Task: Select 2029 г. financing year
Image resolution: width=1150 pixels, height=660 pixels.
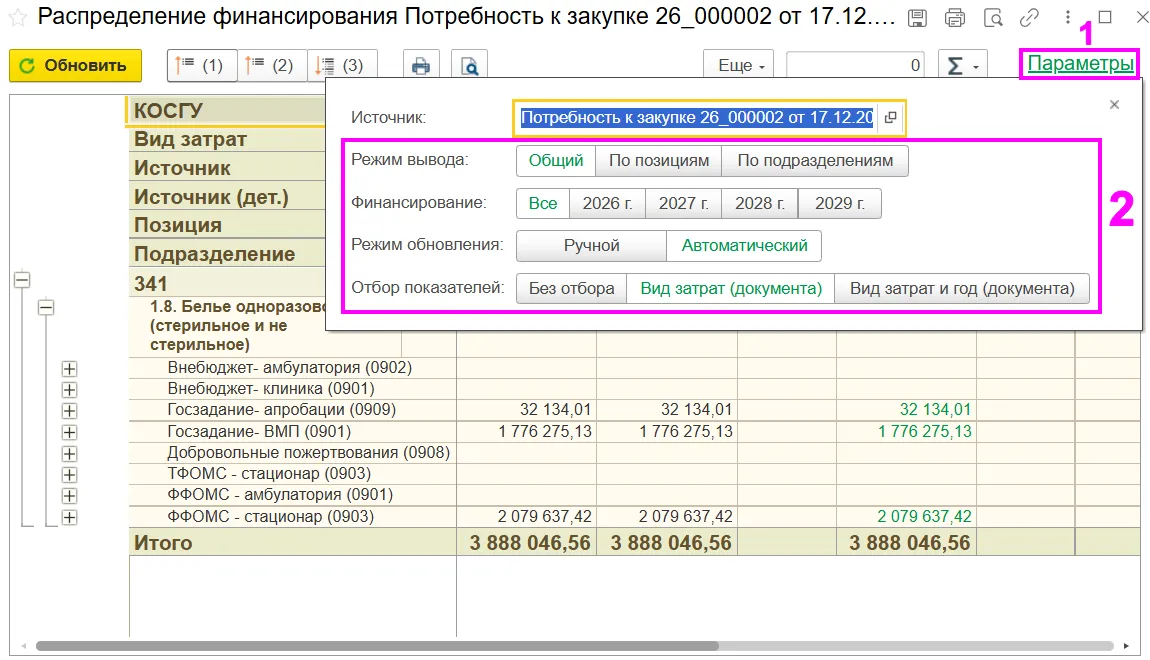Action: tap(840, 203)
